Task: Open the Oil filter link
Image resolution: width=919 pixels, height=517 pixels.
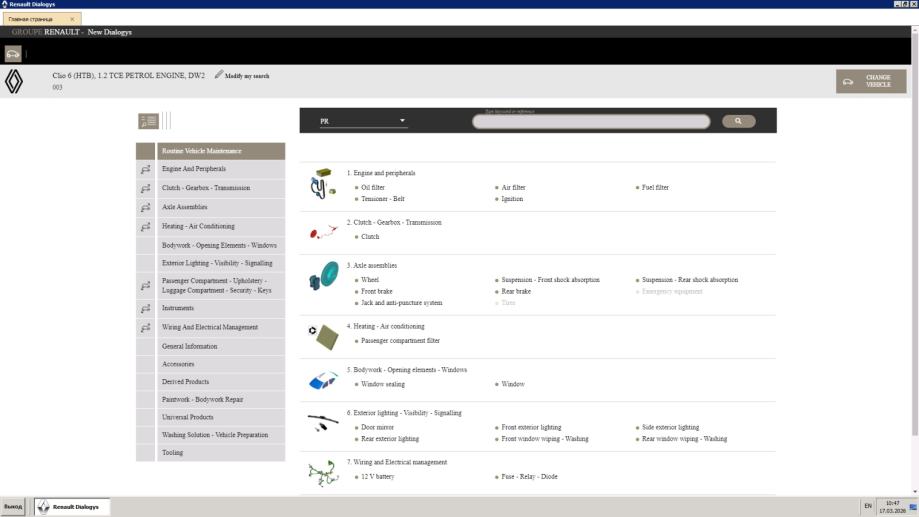Action: pos(373,188)
